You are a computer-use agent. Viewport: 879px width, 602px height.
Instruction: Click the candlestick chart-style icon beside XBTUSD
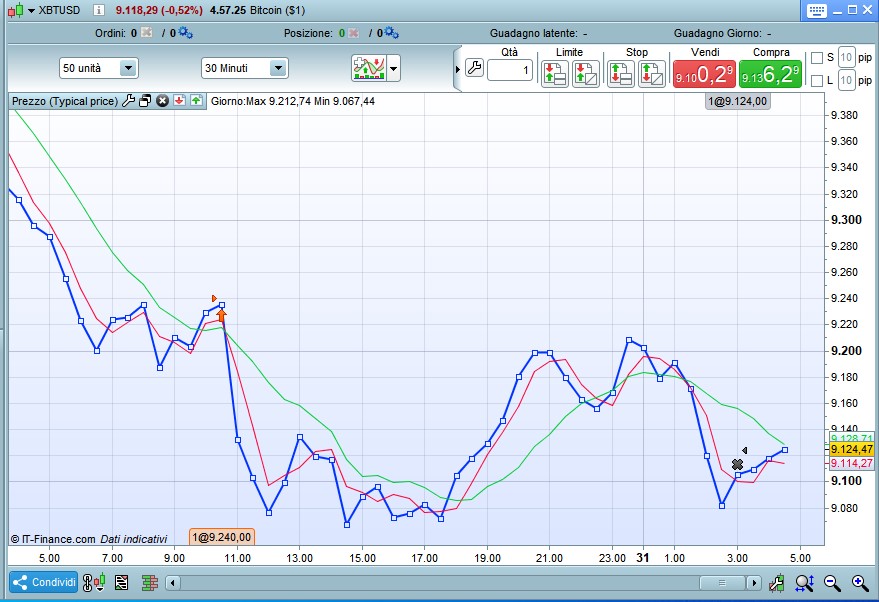16,10
